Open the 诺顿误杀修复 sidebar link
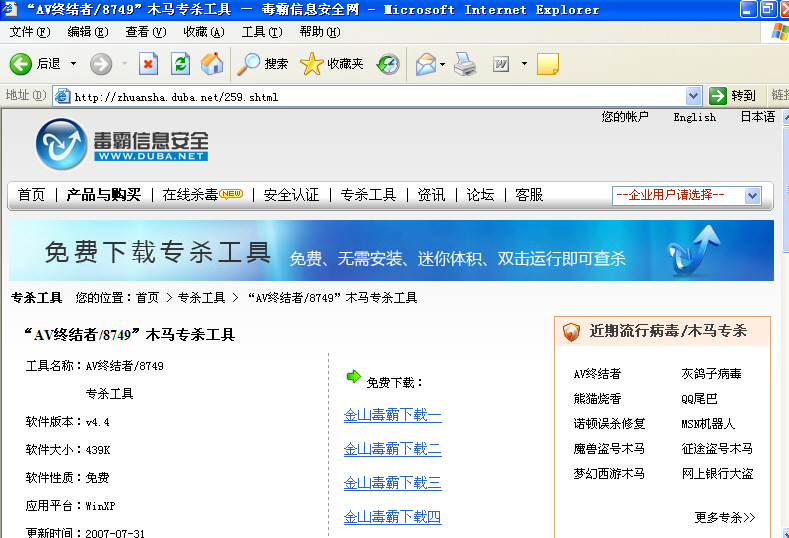 (x=609, y=424)
